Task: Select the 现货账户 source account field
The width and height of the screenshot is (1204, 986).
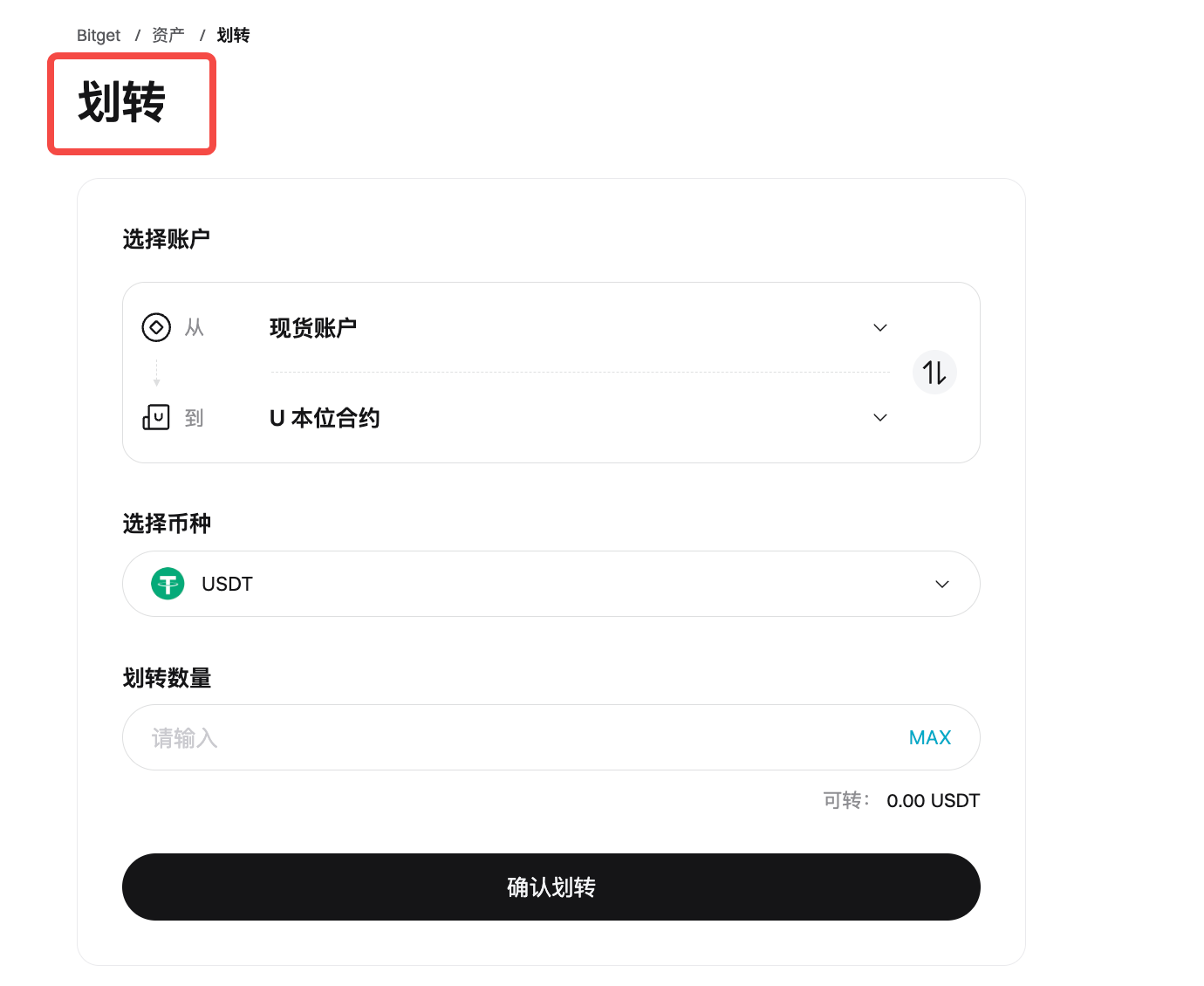Action: (x=313, y=328)
